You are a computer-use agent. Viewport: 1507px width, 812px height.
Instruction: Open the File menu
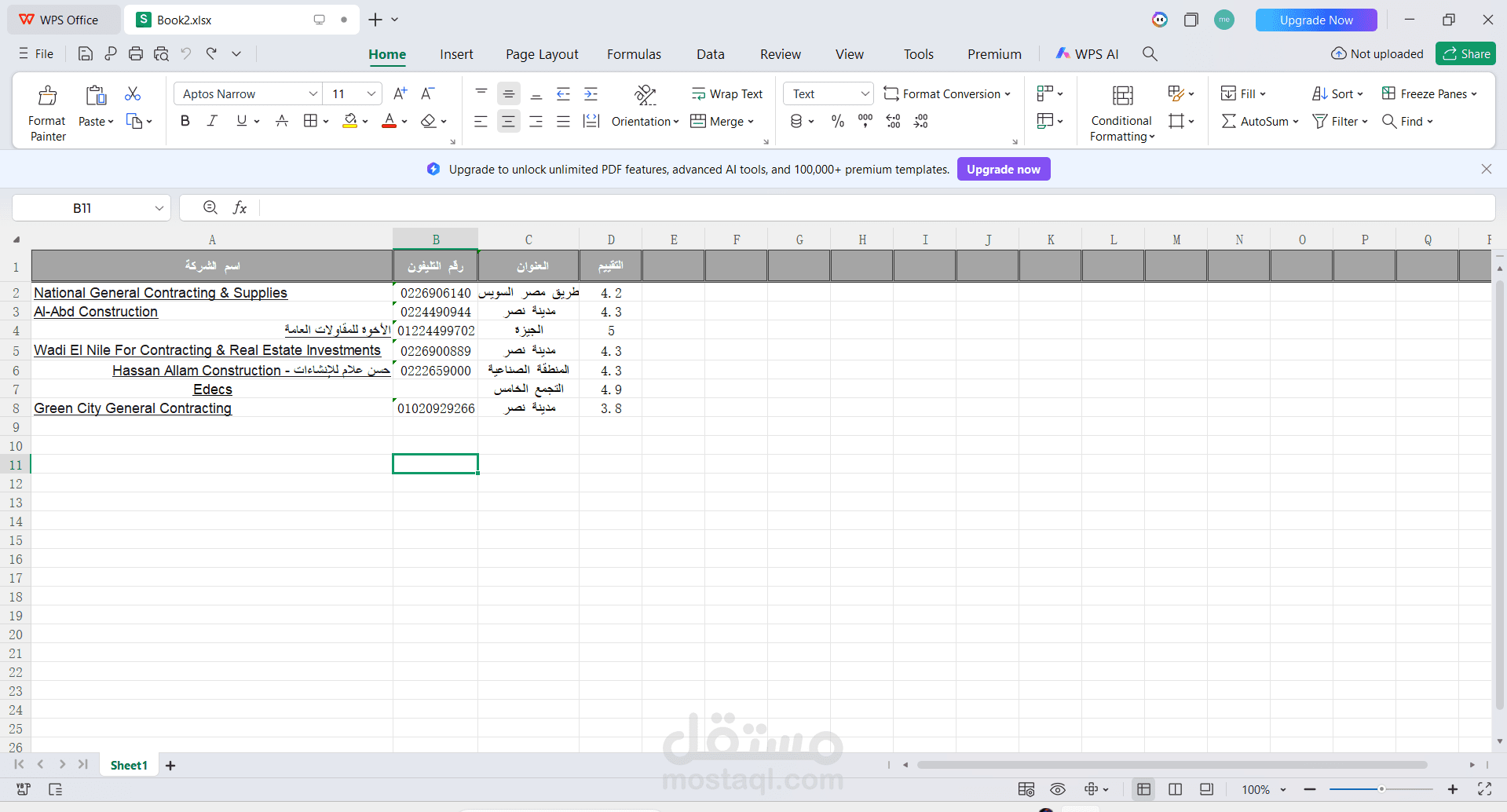[36, 53]
